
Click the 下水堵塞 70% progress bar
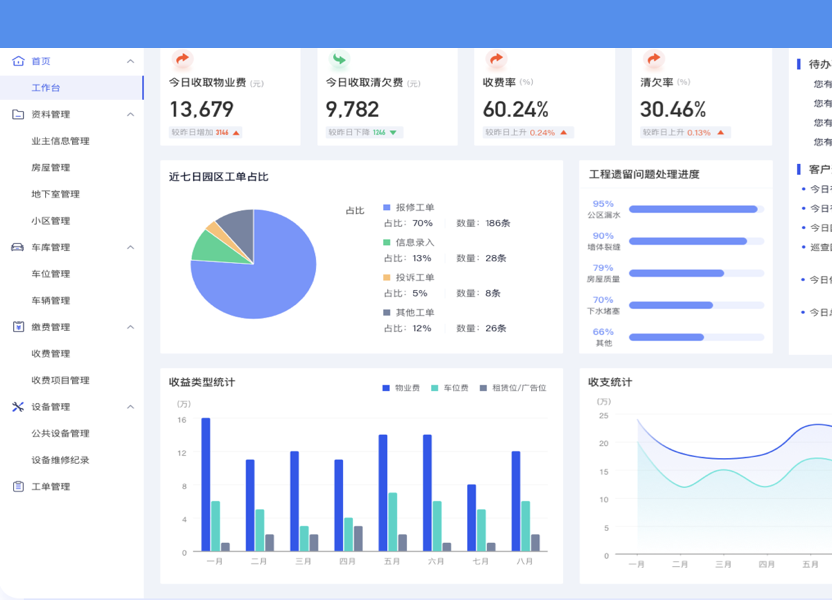[x=696, y=305]
